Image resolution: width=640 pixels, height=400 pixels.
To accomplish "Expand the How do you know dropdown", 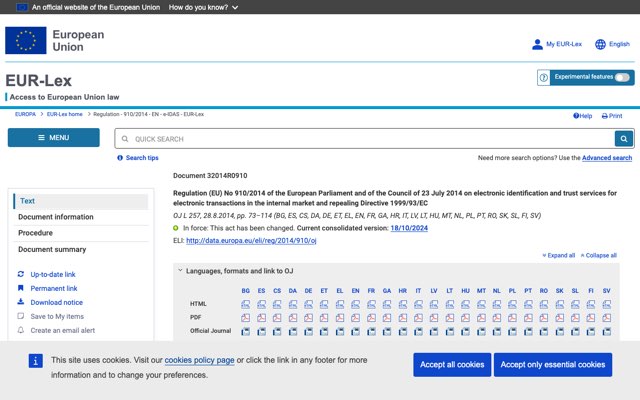I will click(x=203, y=7).
